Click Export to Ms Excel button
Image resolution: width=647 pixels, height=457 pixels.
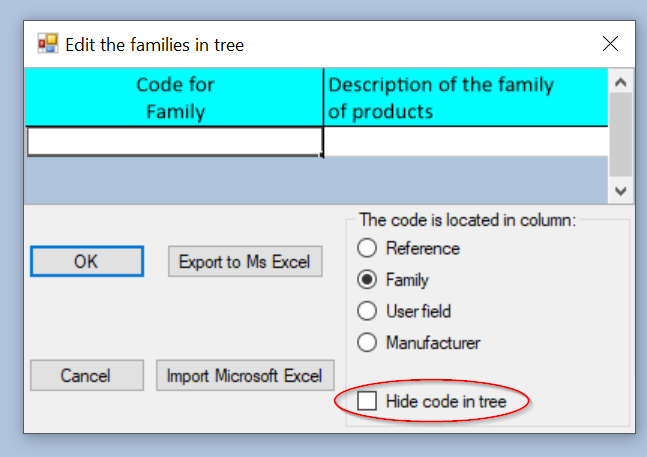(x=245, y=262)
